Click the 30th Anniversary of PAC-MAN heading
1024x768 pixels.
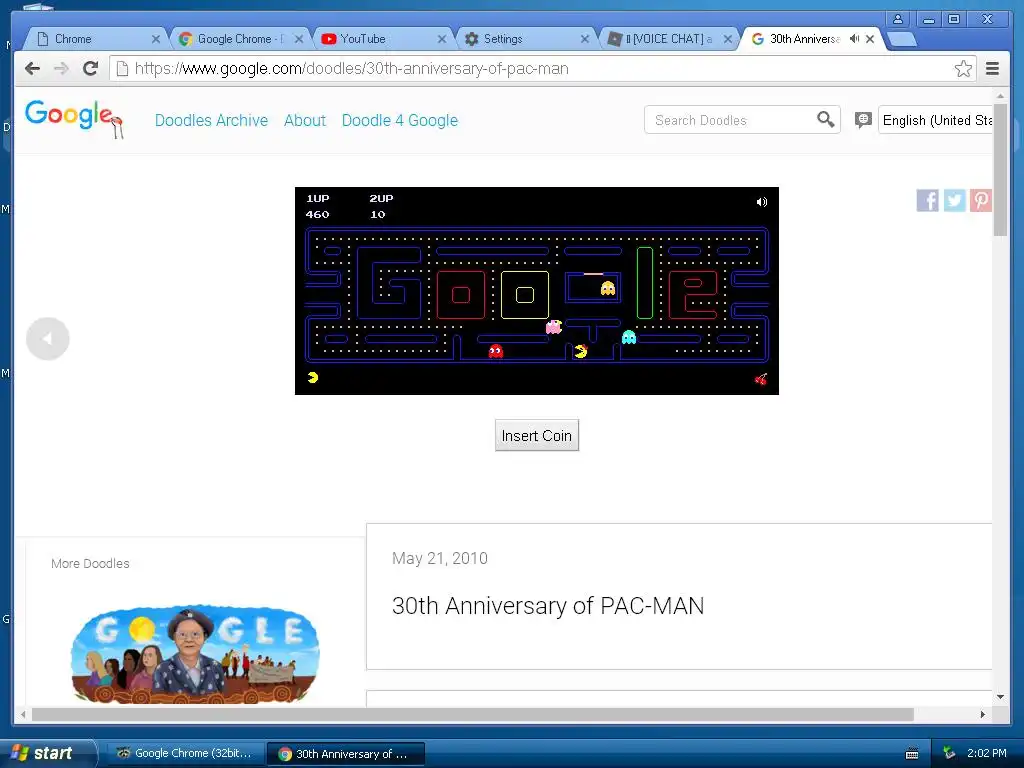click(x=548, y=606)
